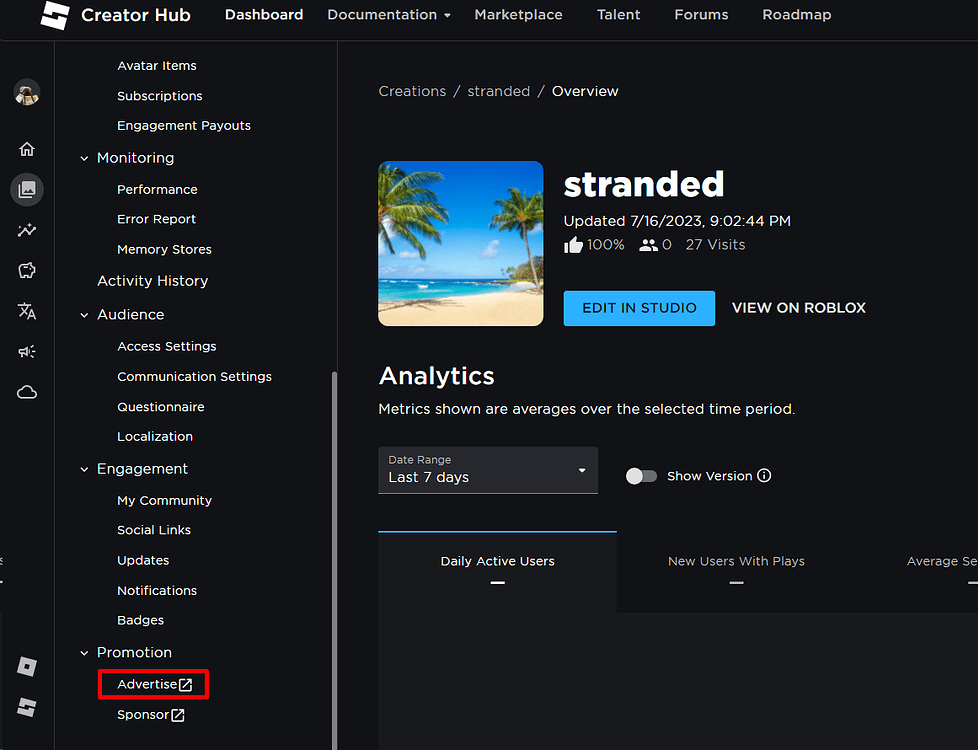Open your profile avatar in the sidebar
The width and height of the screenshot is (978, 750).
26,93
